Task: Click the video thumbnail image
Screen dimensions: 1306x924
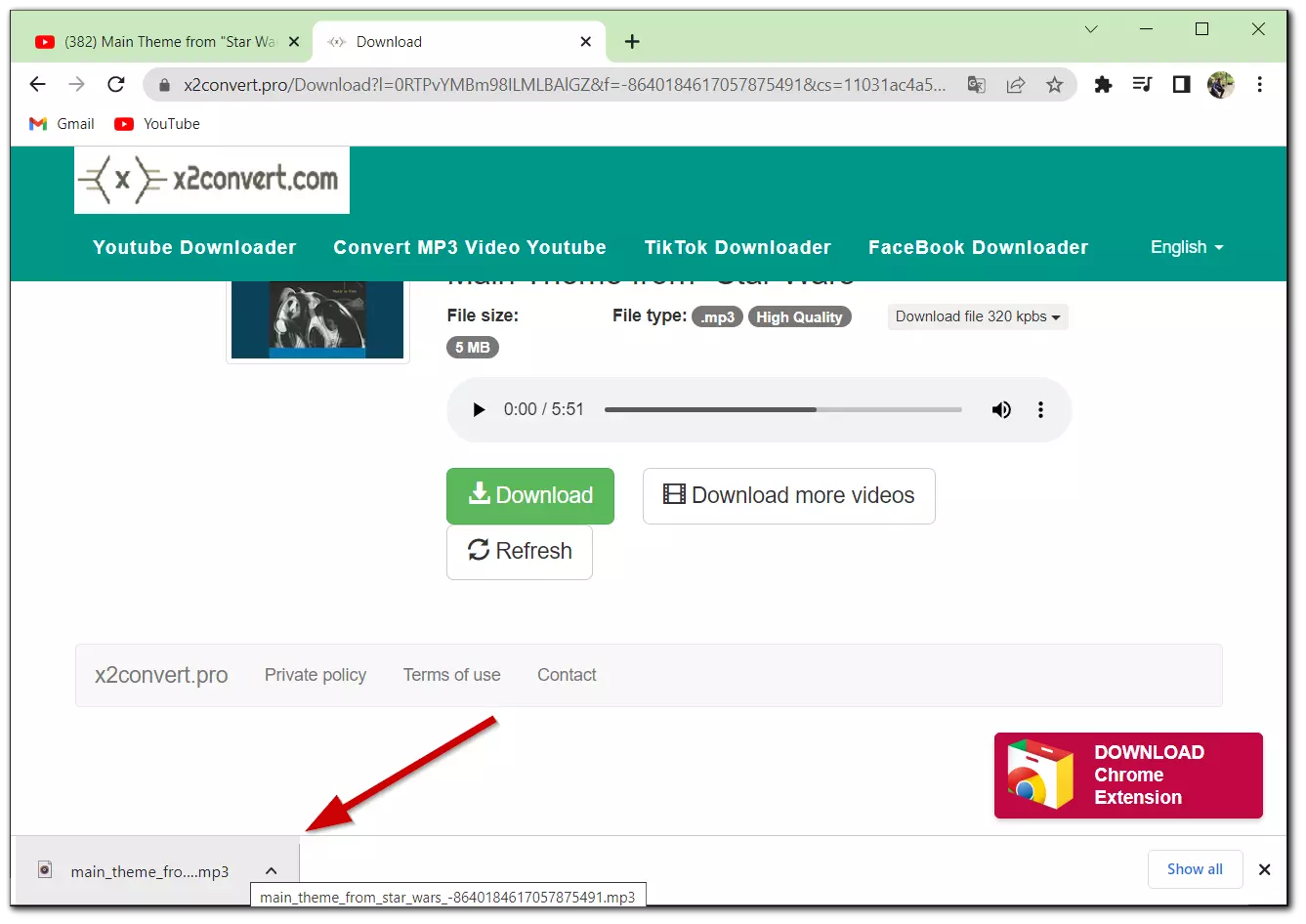Action: pos(317,319)
